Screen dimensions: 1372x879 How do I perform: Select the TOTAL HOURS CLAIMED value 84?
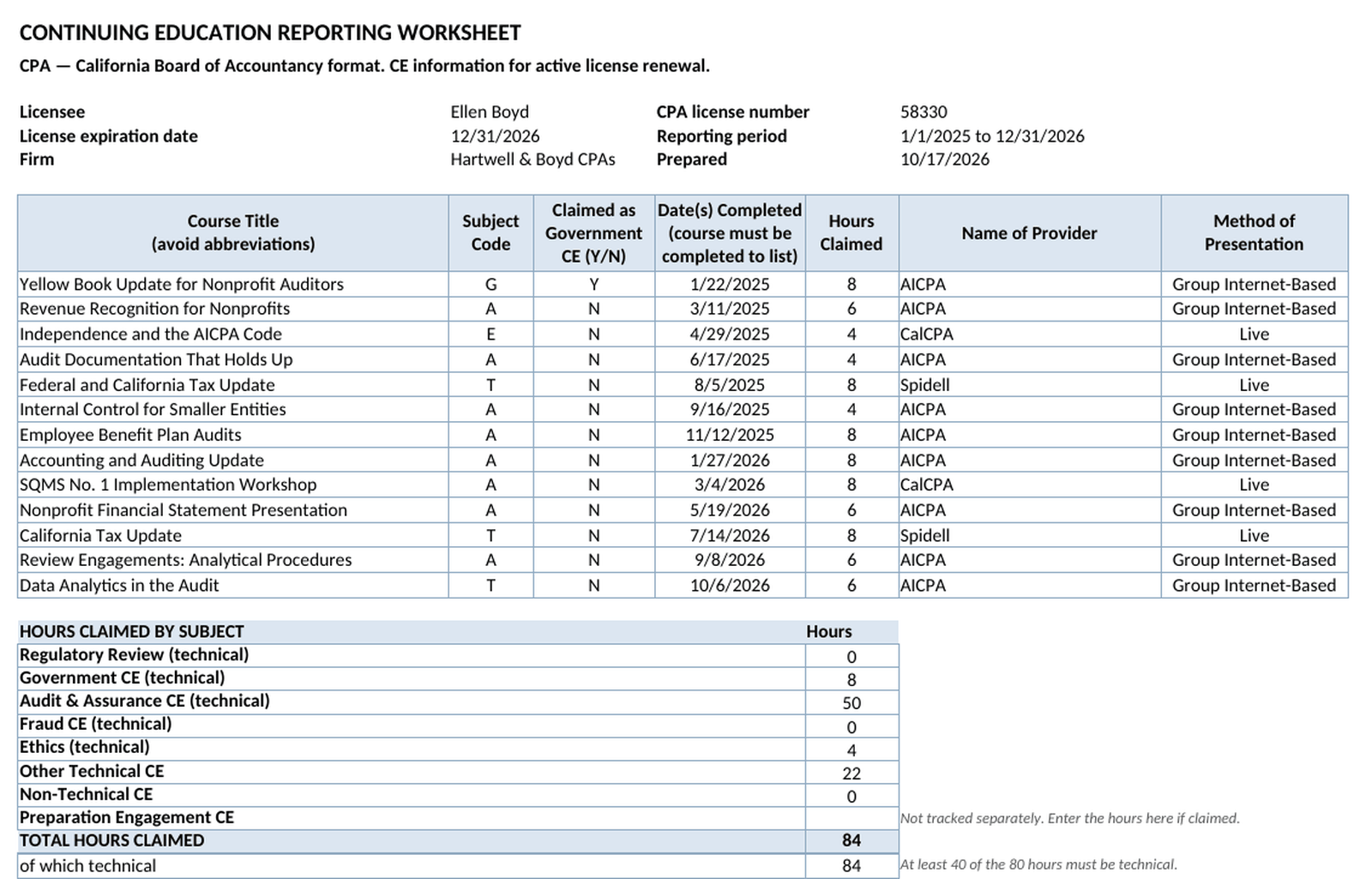pos(851,841)
